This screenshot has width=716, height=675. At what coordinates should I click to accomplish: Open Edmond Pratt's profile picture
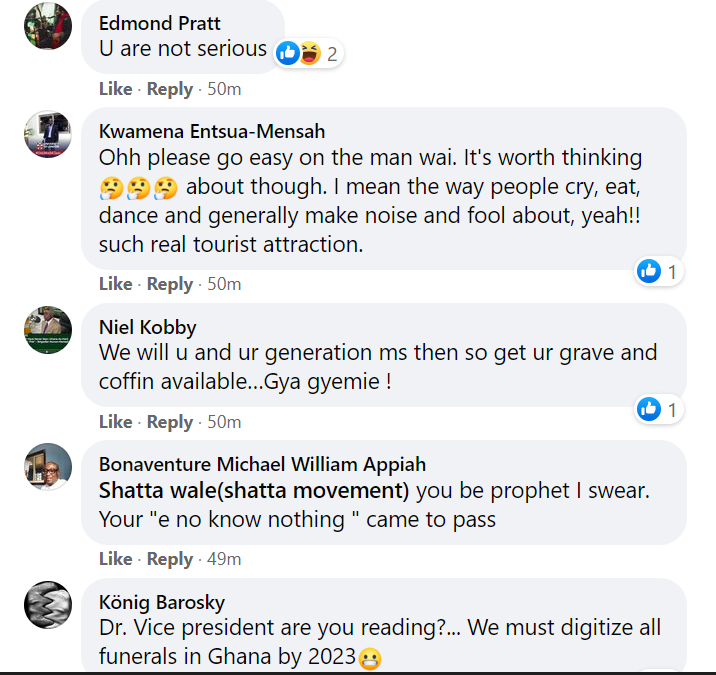pyautogui.click(x=47, y=26)
